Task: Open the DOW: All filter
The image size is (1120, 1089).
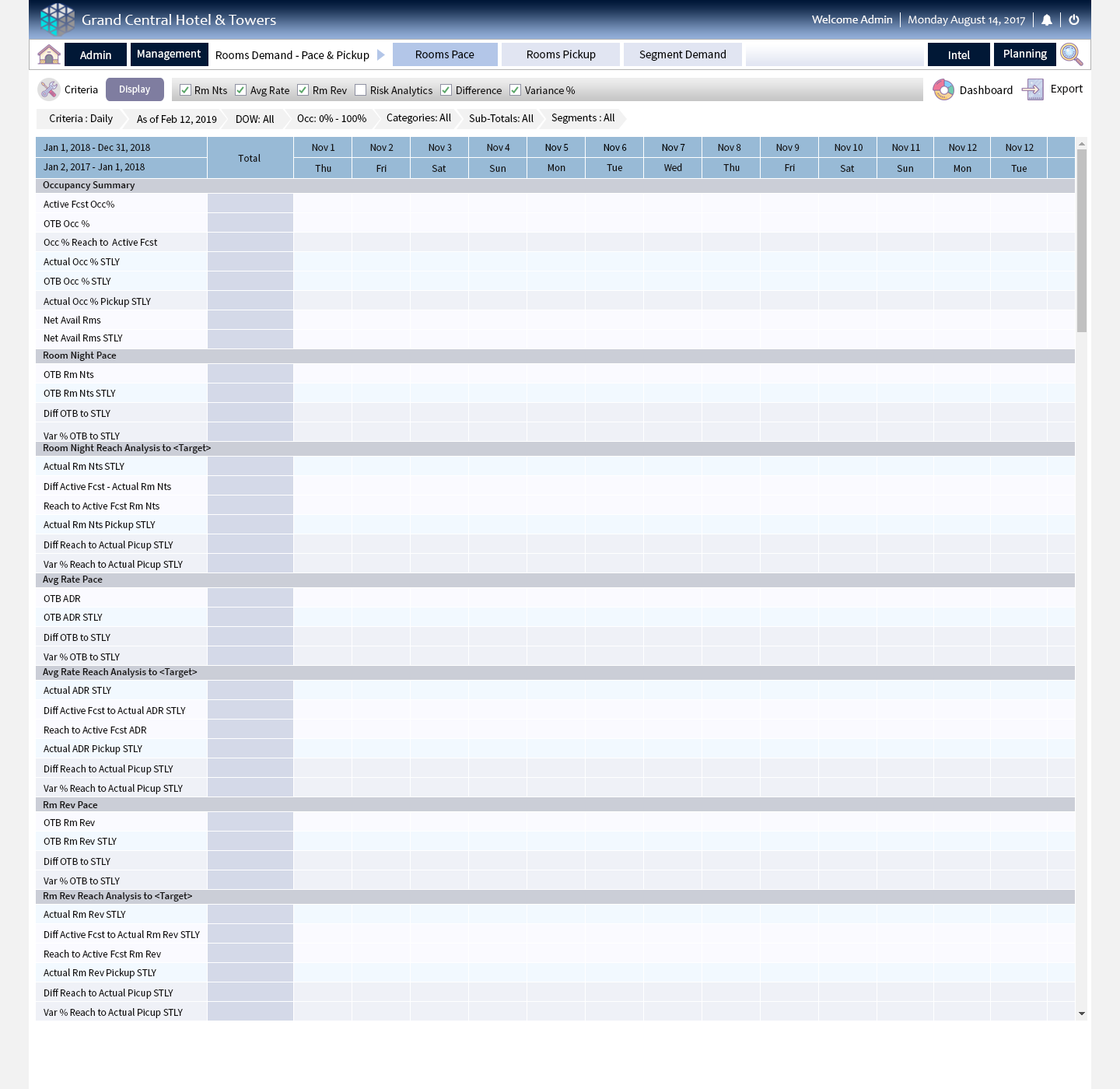Action: coord(254,119)
